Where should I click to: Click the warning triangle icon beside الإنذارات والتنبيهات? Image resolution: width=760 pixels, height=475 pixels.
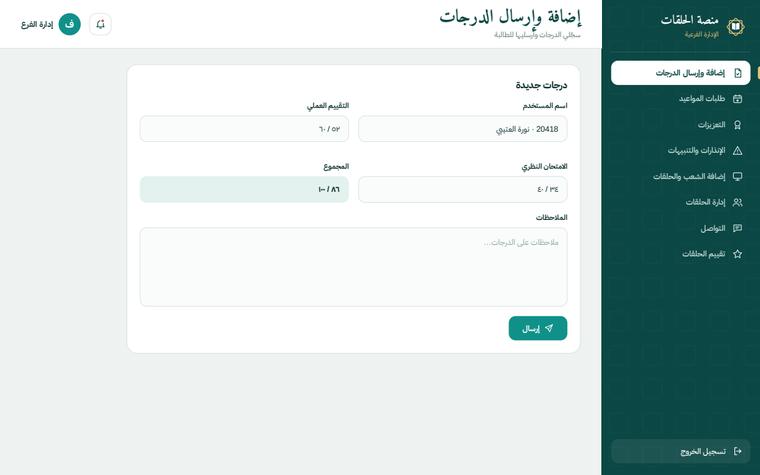click(738, 151)
